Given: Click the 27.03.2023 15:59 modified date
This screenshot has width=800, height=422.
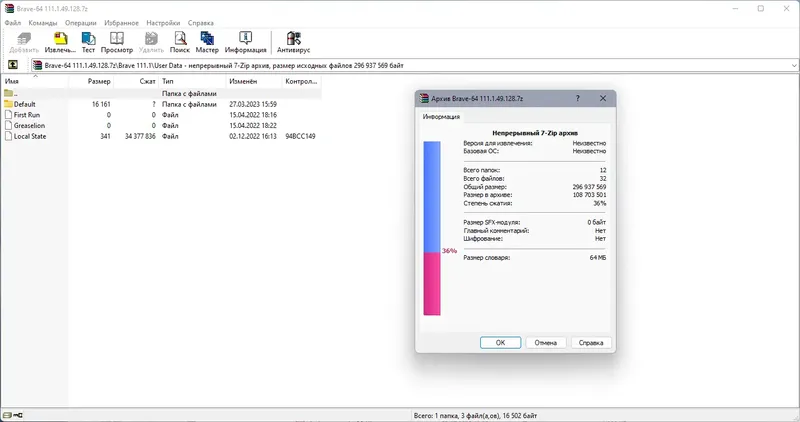Looking at the screenshot, I should tap(253, 104).
